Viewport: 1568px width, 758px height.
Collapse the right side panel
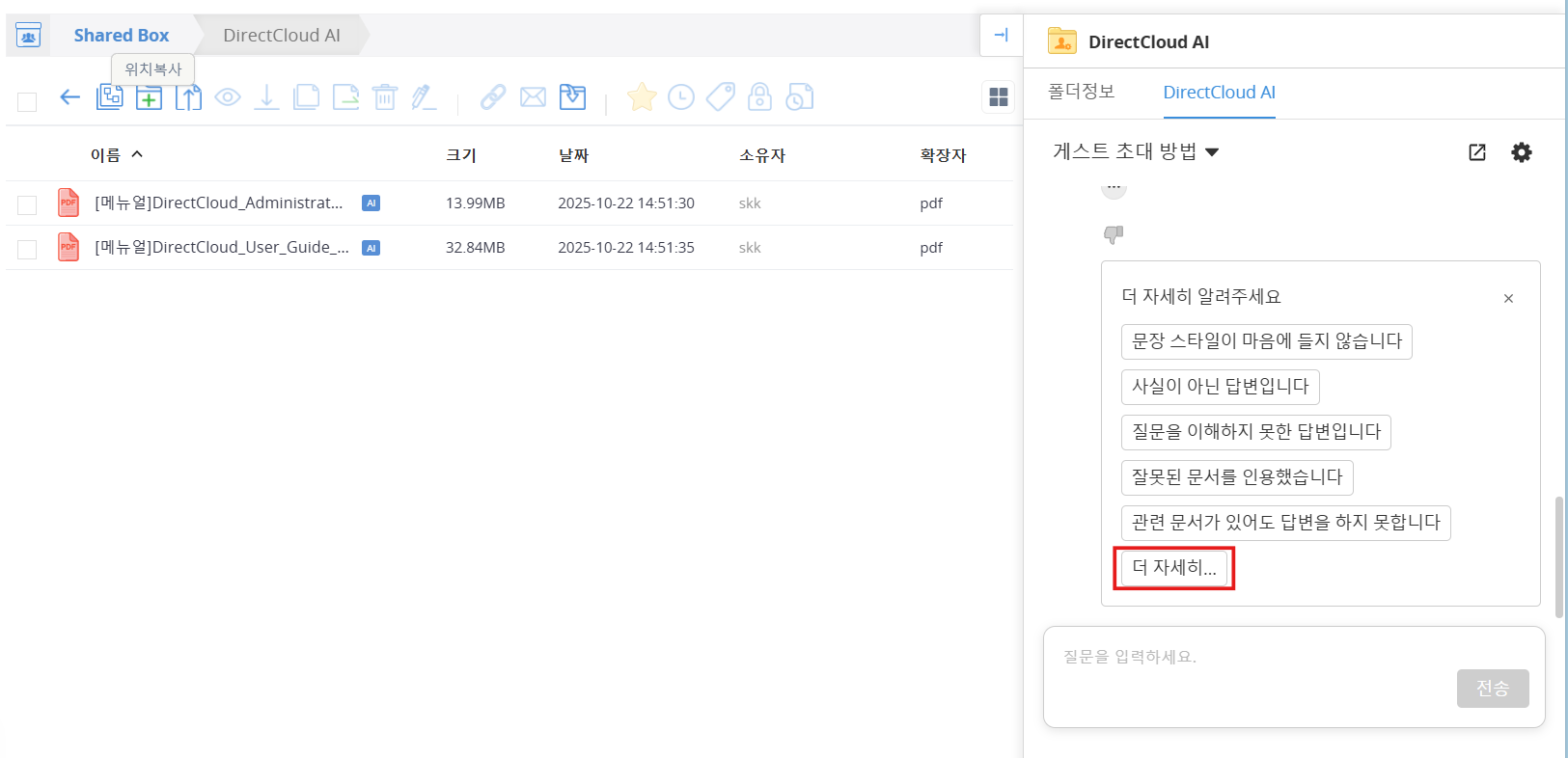tap(1001, 36)
